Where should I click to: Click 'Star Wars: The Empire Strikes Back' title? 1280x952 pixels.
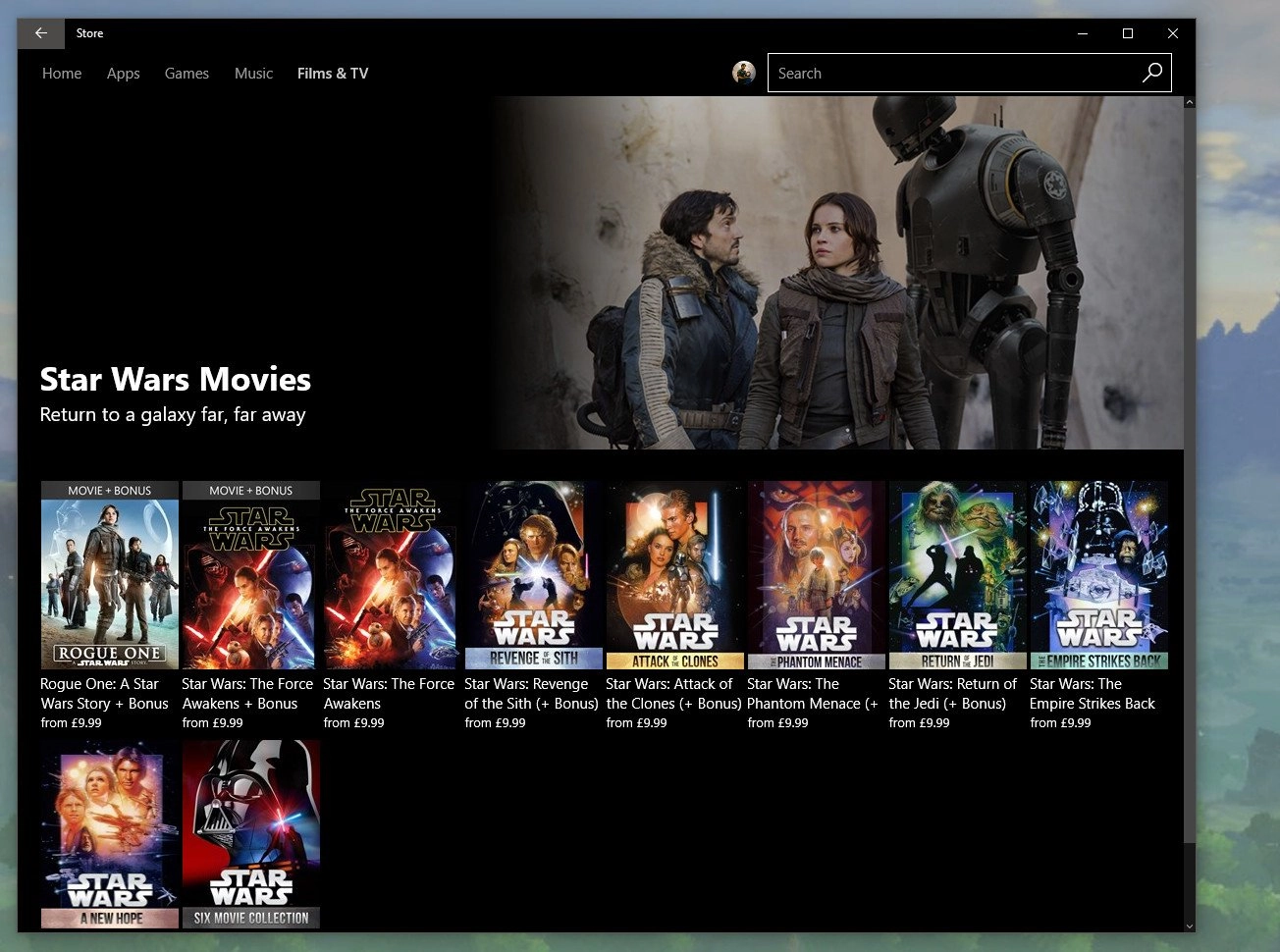pyautogui.click(x=1093, y=694)
